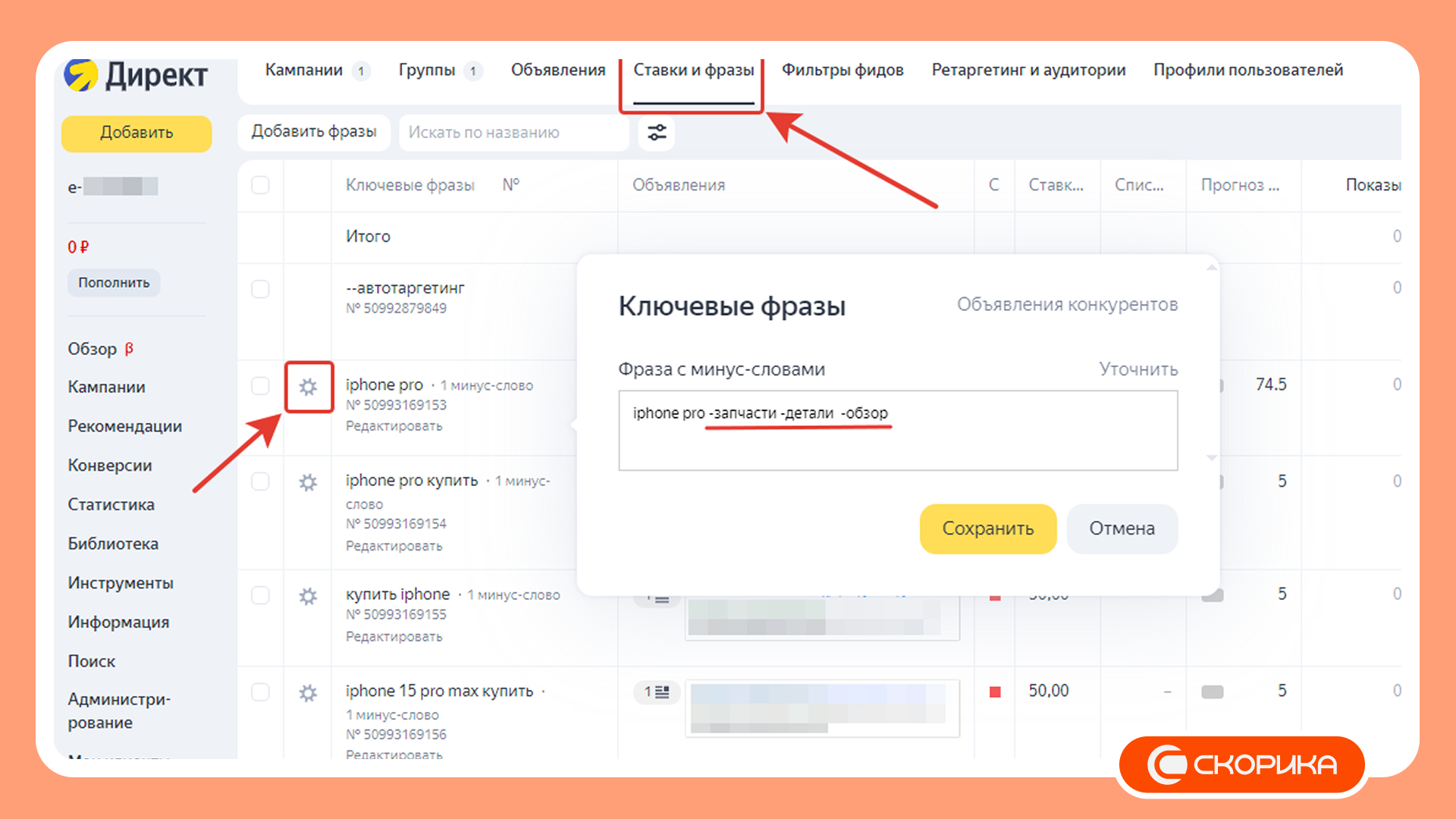The width and height of the screenshot is (1456, 819).
Task: Tick the checkbox for iphone 15 pro max купить
Action: click(260, 692)
